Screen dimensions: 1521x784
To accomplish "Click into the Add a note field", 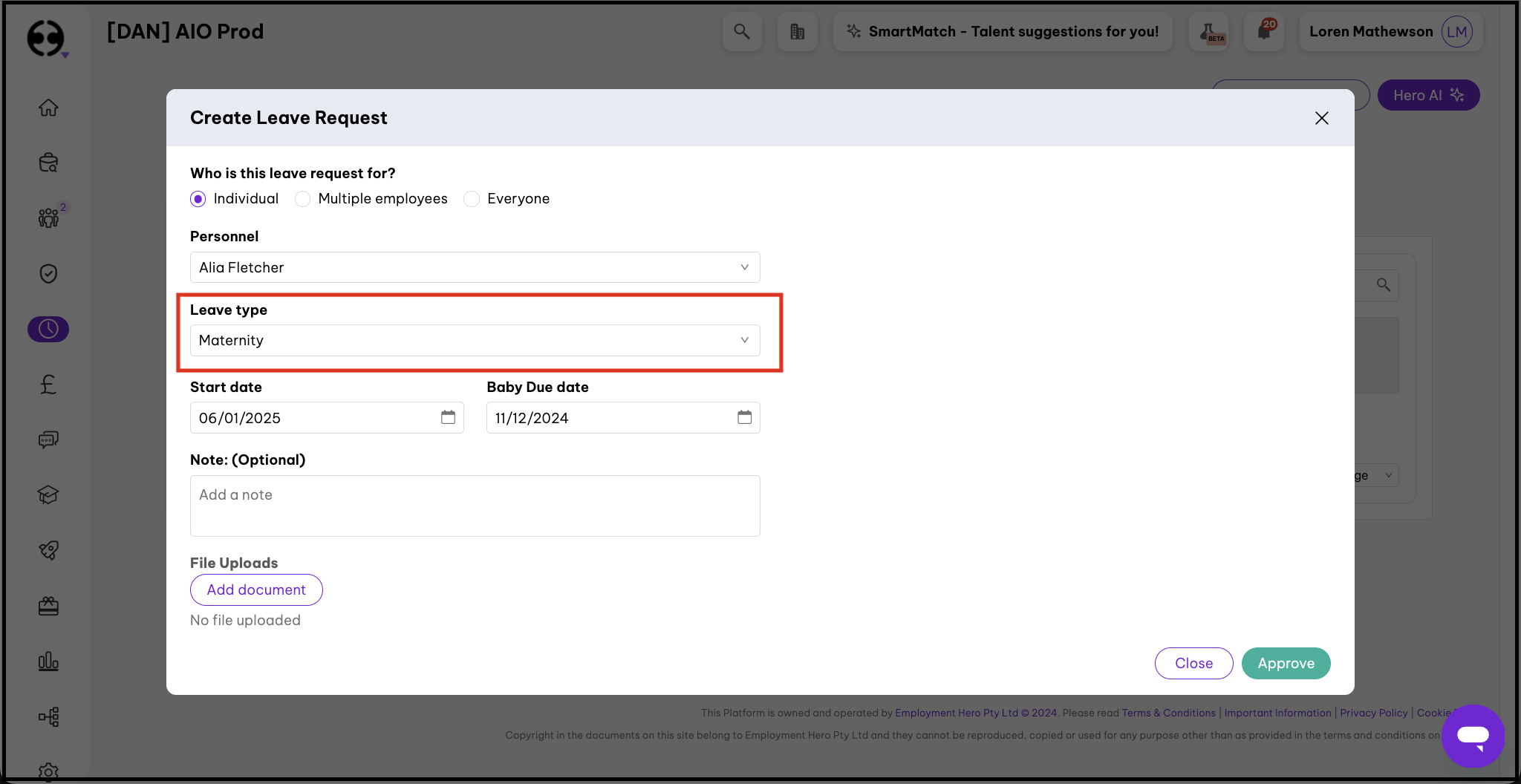I will click(475, 506).
